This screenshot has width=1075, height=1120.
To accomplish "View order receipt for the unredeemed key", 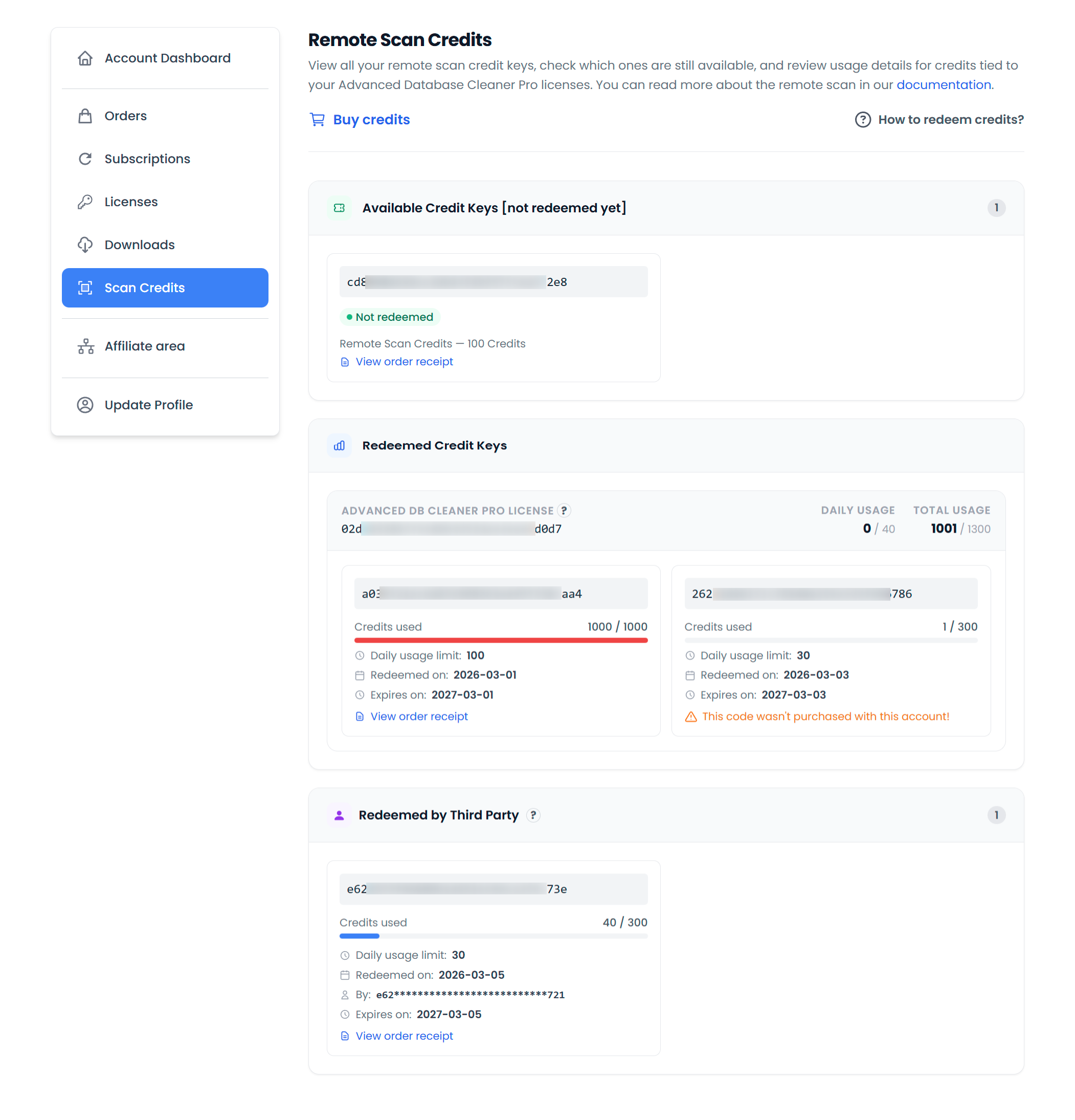I will pos(404,362).
